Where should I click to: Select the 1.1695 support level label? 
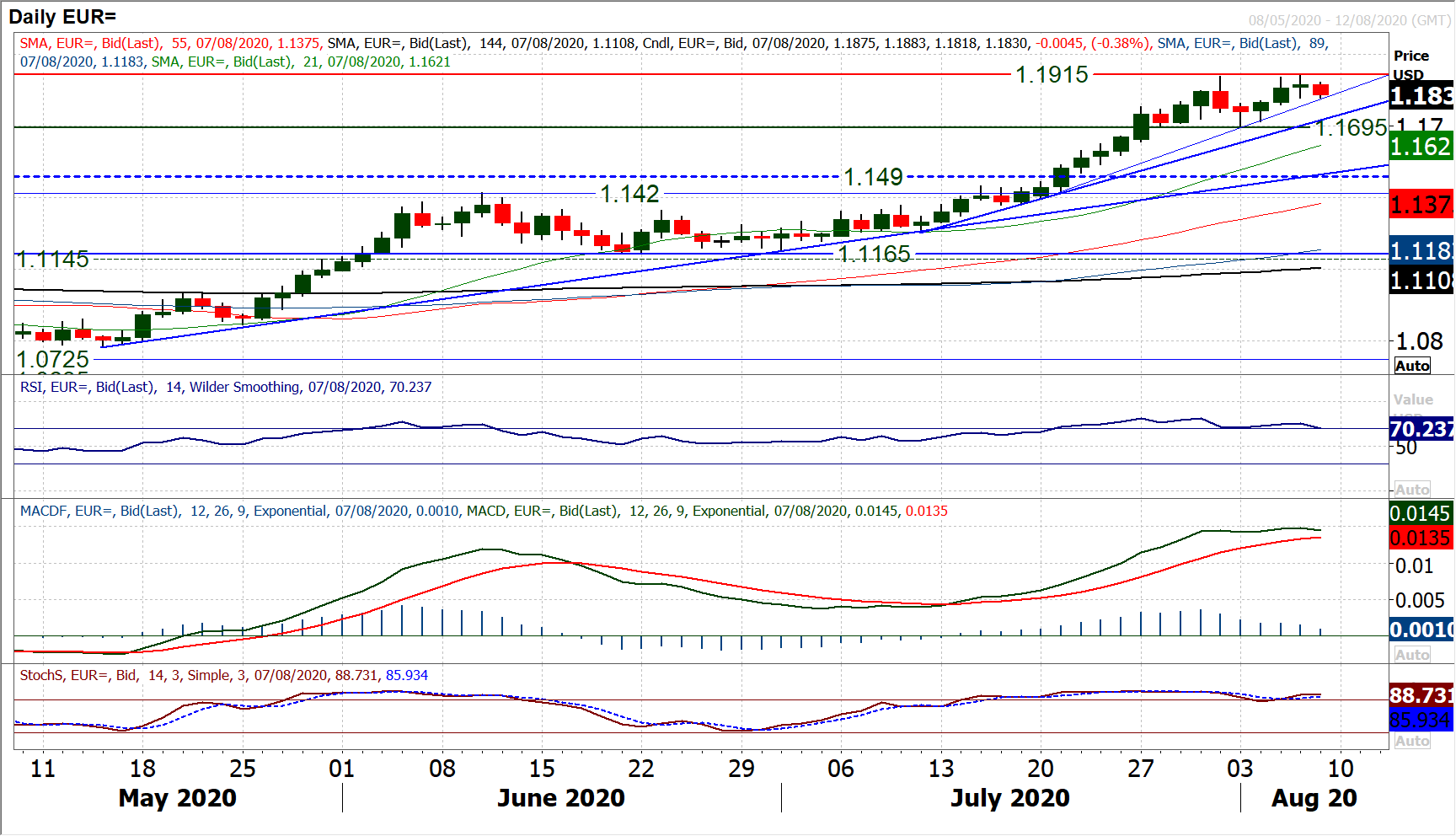tap(1351, 128)
